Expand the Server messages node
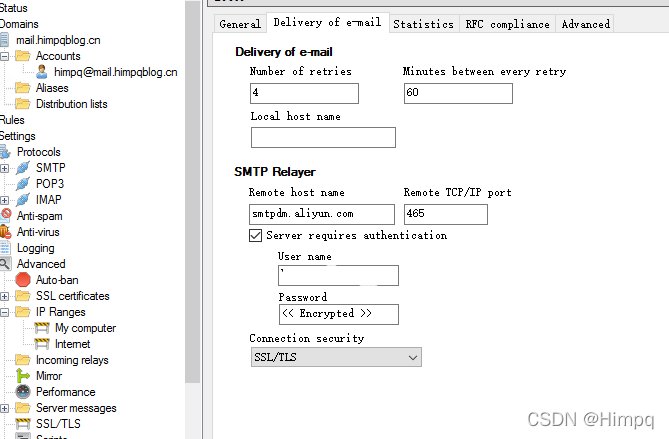 [x=4, y=408]
